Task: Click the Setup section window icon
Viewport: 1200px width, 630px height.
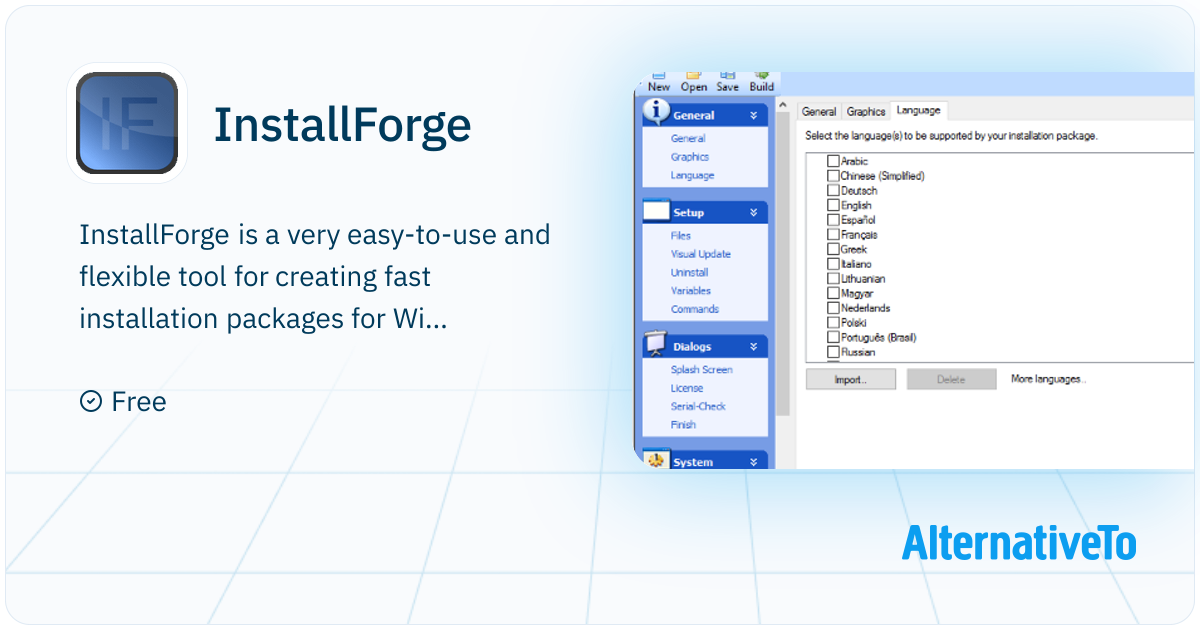Action: coord(655,211)
